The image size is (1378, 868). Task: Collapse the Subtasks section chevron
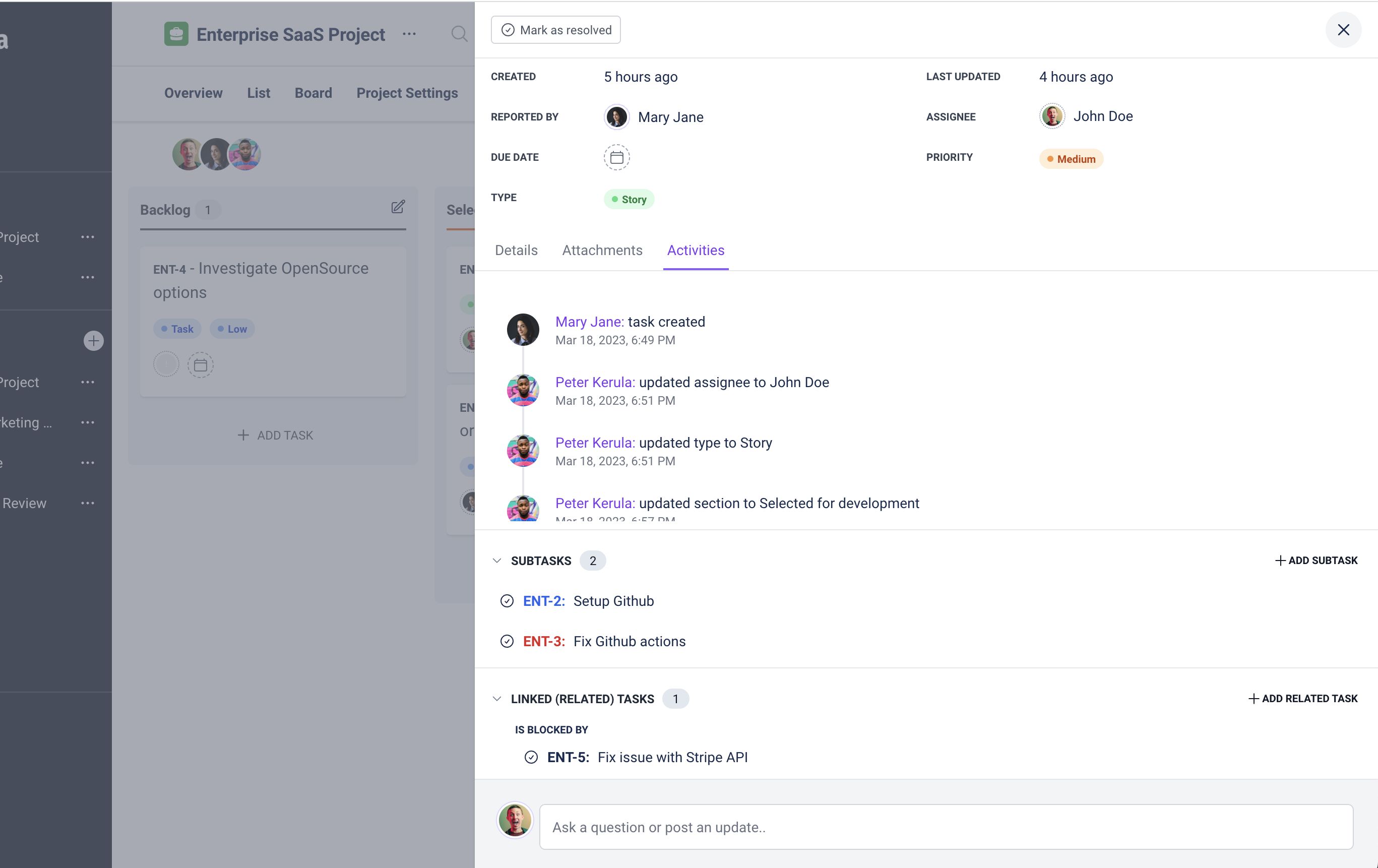tap(497, 561)
